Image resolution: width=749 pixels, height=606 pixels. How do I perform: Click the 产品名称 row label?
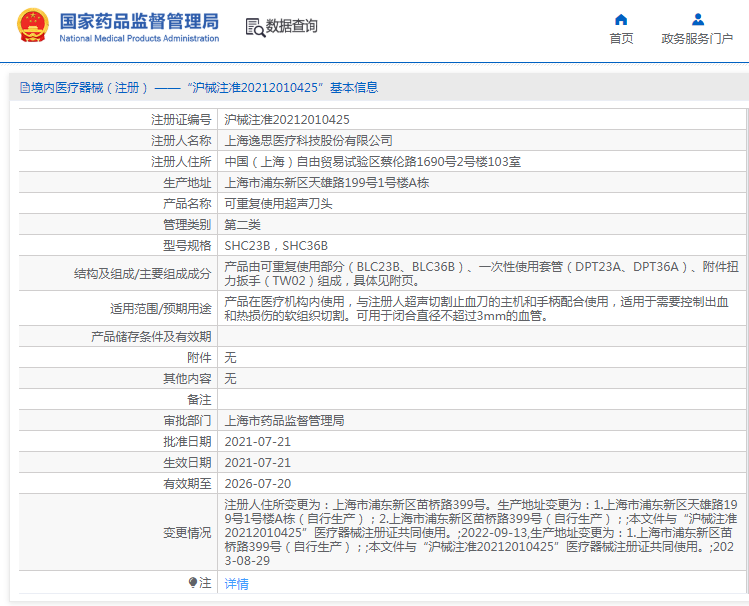[187, 203]
